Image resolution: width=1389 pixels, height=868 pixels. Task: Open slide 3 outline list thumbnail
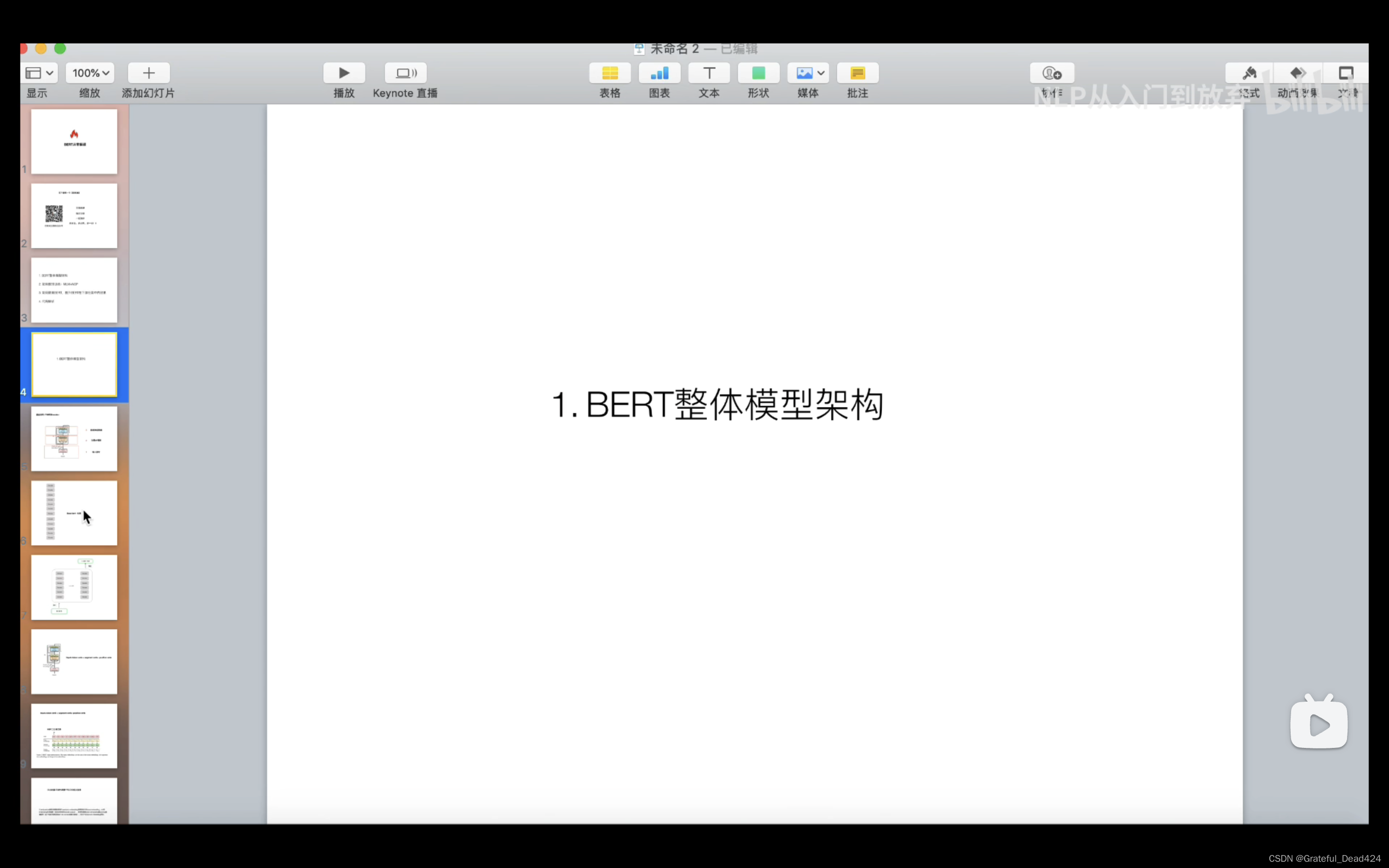pyautogui.click(x=74, y=290)
